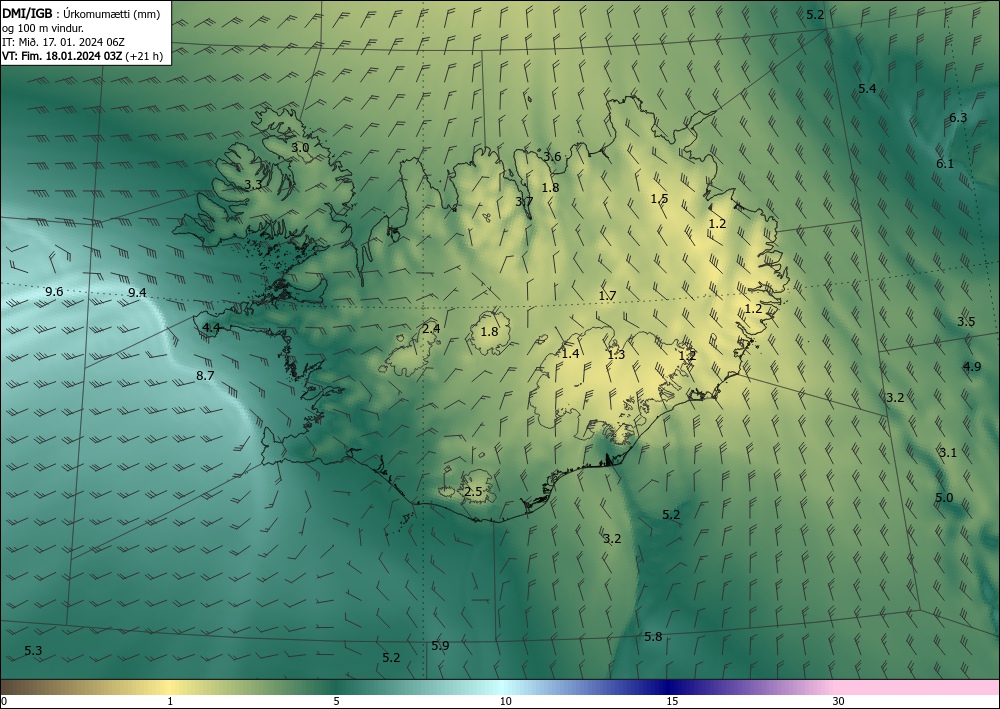Click the 3.1 value on the map
Viewport: 1000px width, 709px height.
pyautogui.click(x=948, y=453)
